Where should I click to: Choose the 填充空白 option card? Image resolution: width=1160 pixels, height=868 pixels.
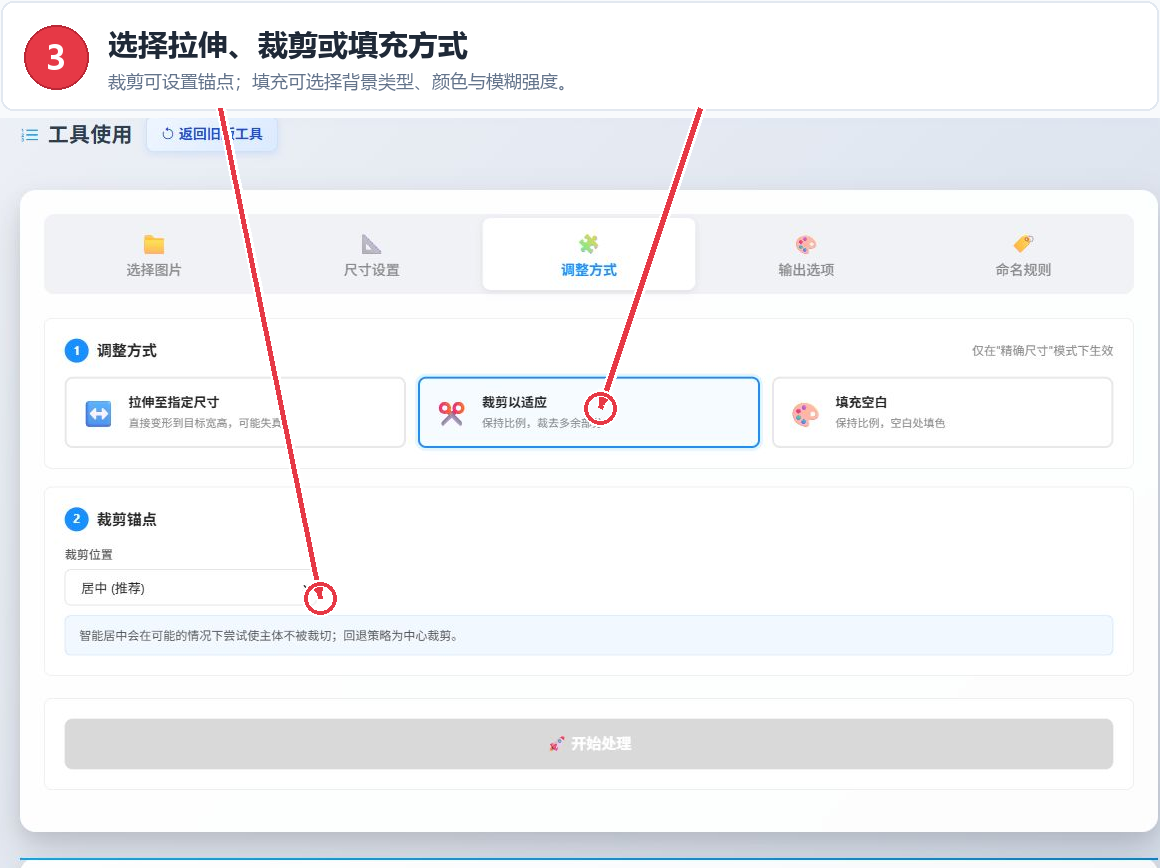942,412
